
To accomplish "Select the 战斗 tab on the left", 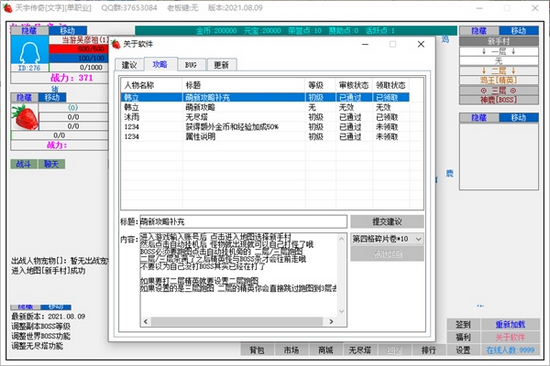I will [24, 164].
